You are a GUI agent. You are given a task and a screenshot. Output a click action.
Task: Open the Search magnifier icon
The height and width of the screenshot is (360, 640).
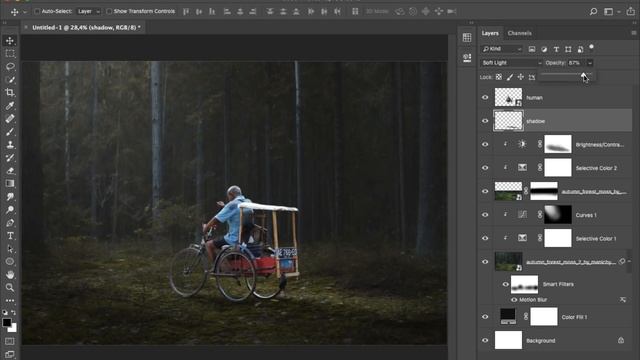pos(593,12)
